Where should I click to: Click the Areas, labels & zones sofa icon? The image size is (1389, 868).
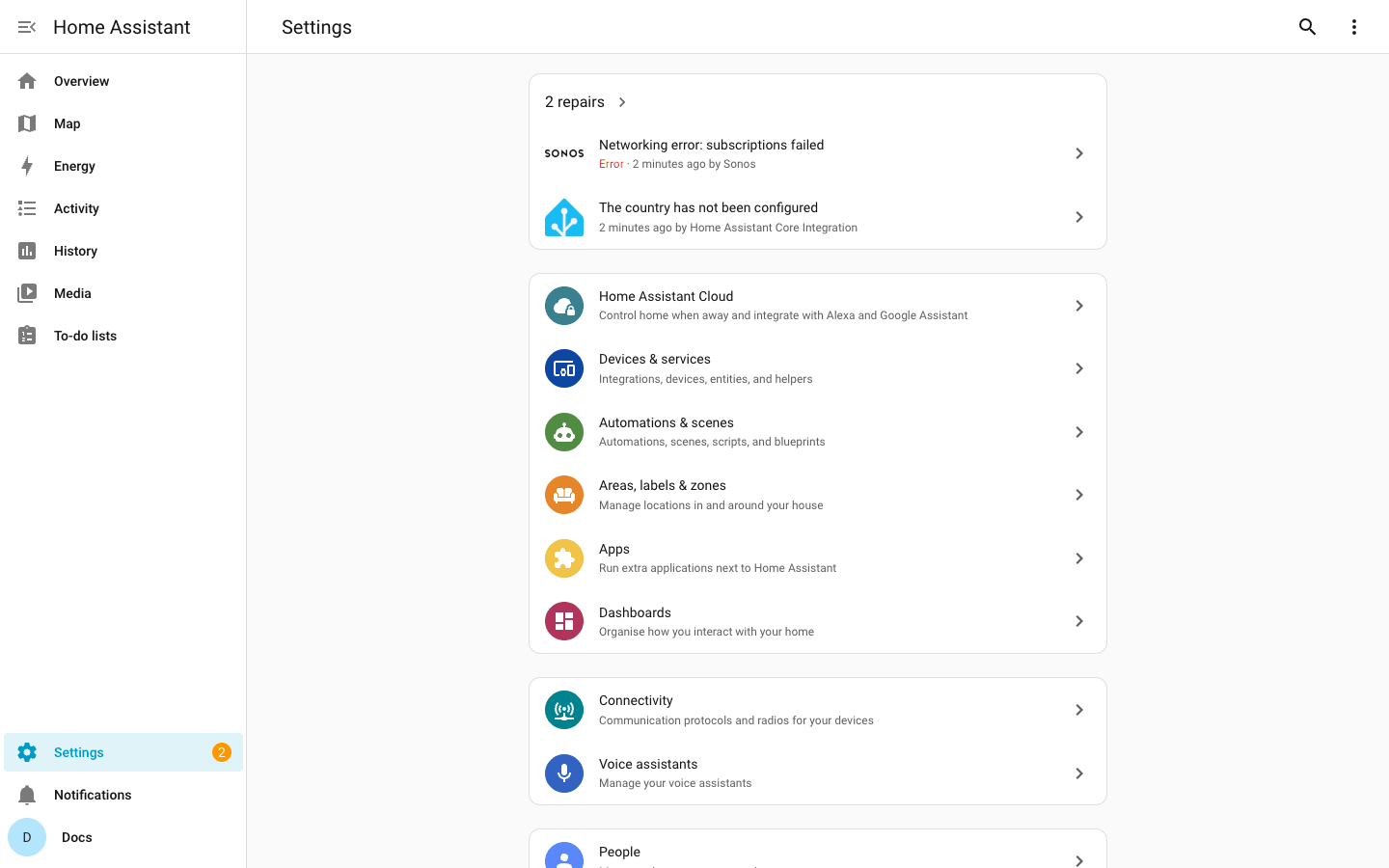[x=564, y=495]
